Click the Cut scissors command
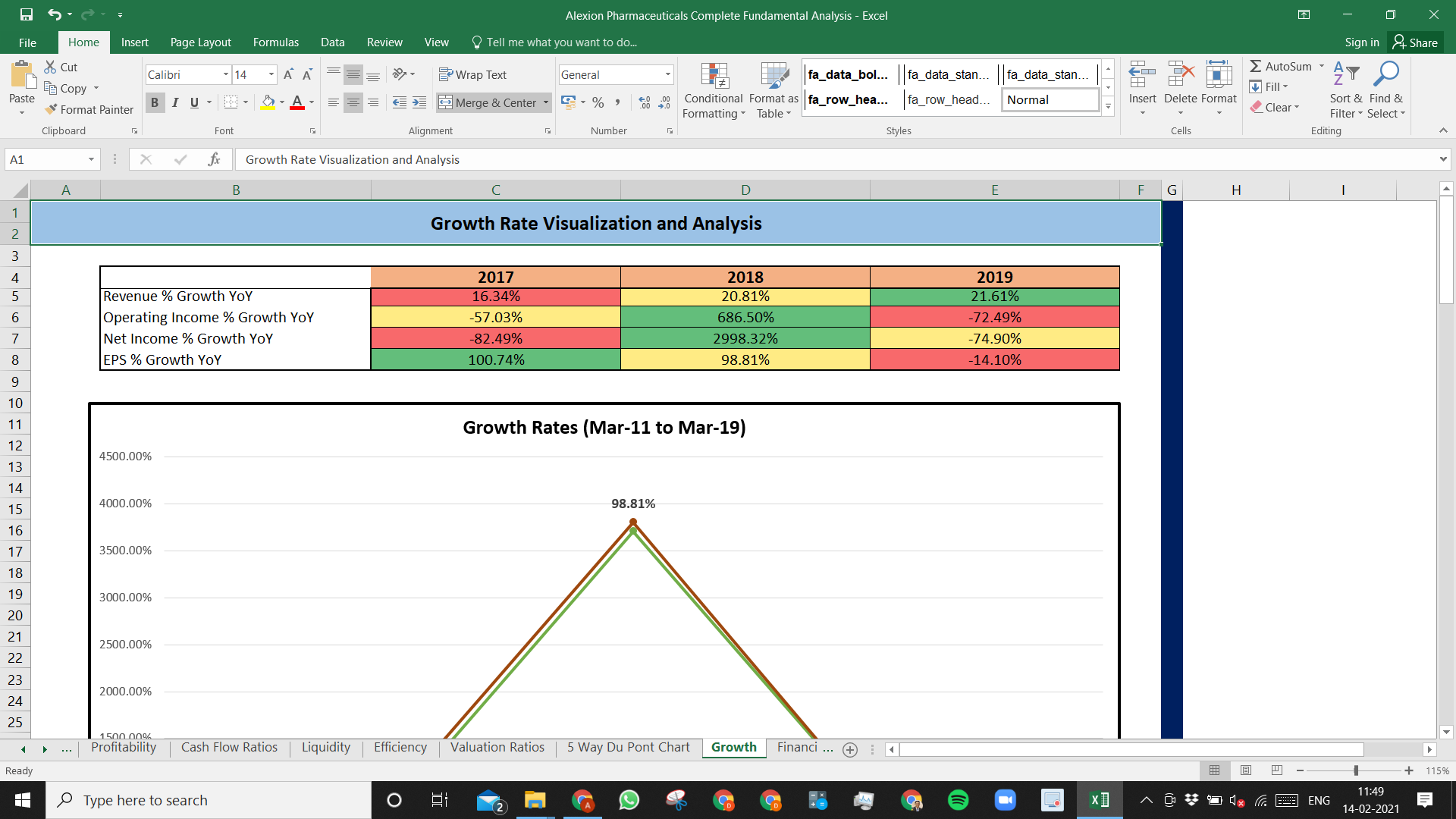Image resolution: width=1456 pixels, height=819 pixels. [61, 67]
